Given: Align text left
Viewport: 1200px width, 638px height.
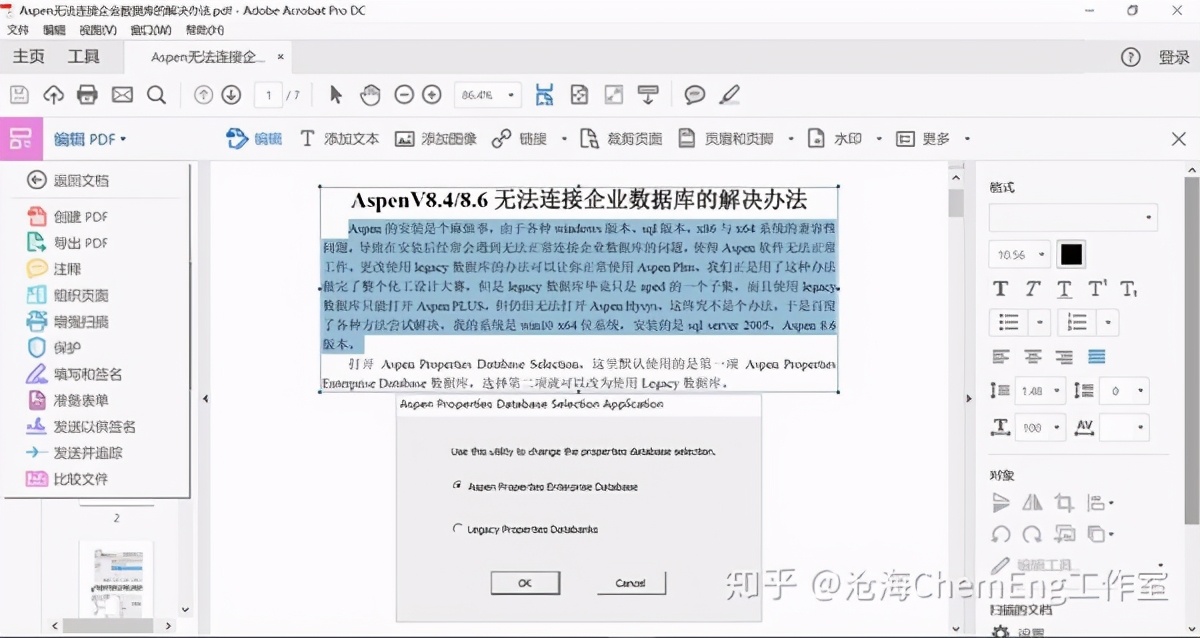Looking at the screenshot, I should pyautogui.click(x=1000, y=356).
